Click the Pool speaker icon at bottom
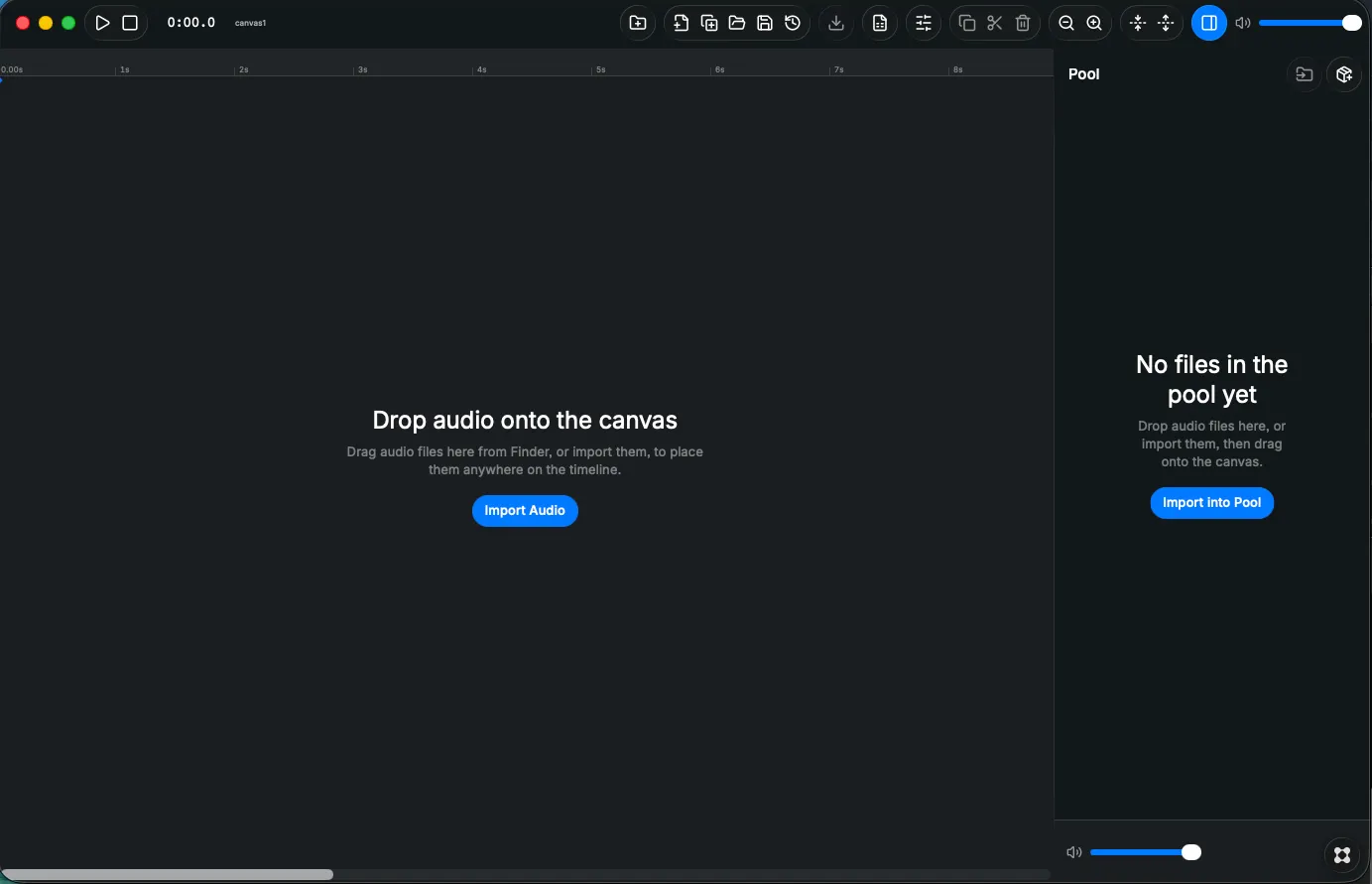Image resolution: width=1372 pixels, height=884 pixels. coord(1073,852)
